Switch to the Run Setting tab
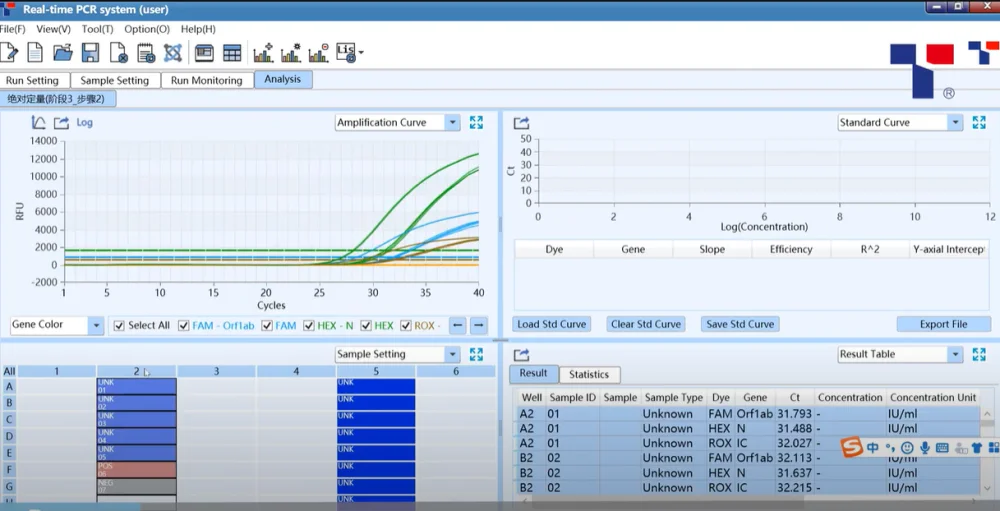 click(x=35, y=80)
